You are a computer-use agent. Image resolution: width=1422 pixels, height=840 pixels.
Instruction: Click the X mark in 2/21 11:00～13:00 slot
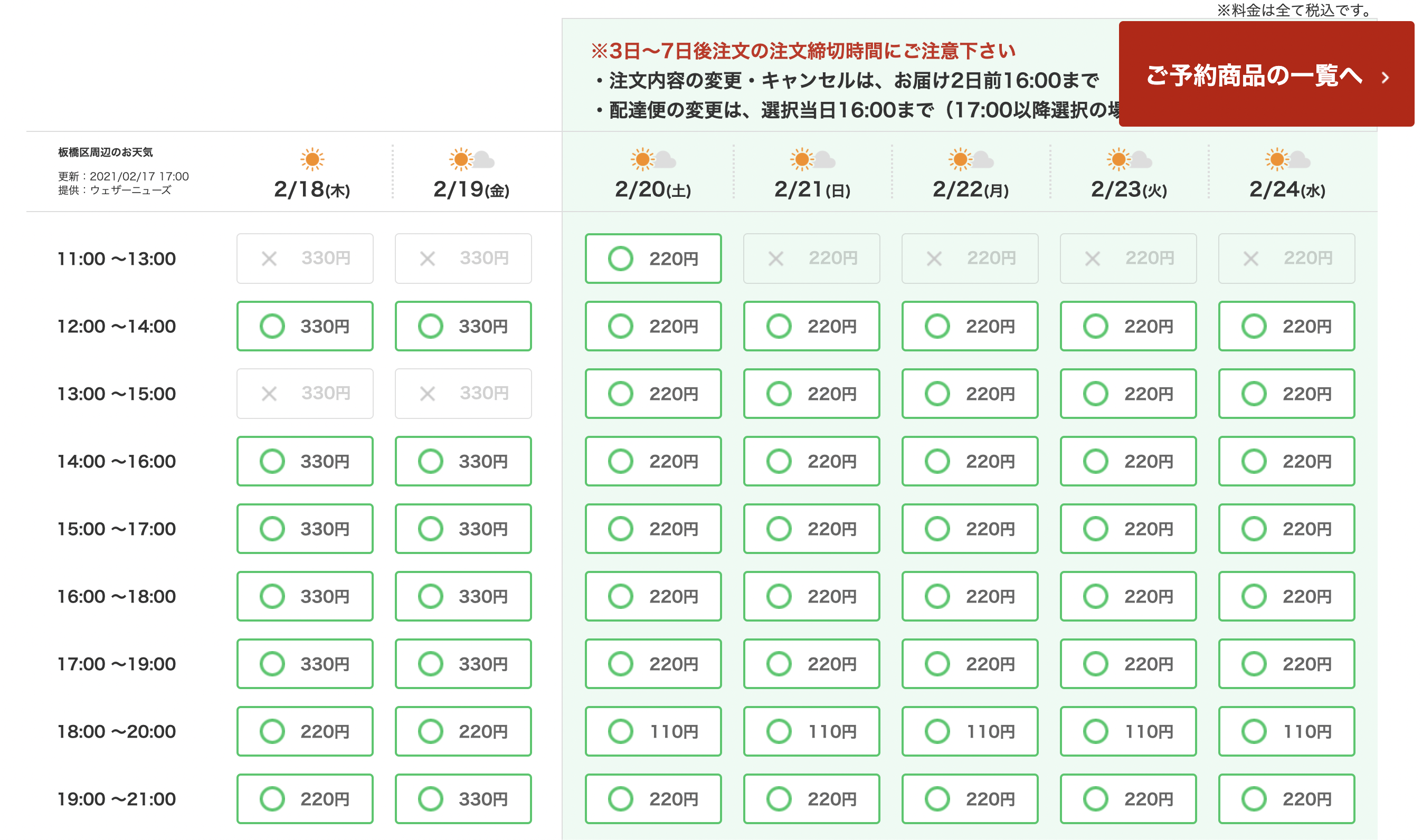coord(775,259)
